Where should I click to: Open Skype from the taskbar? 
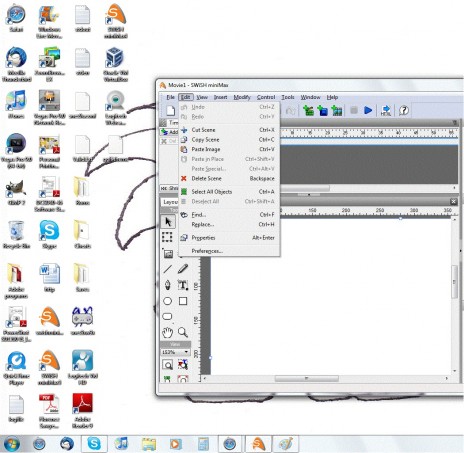click(x=94, y=444)
